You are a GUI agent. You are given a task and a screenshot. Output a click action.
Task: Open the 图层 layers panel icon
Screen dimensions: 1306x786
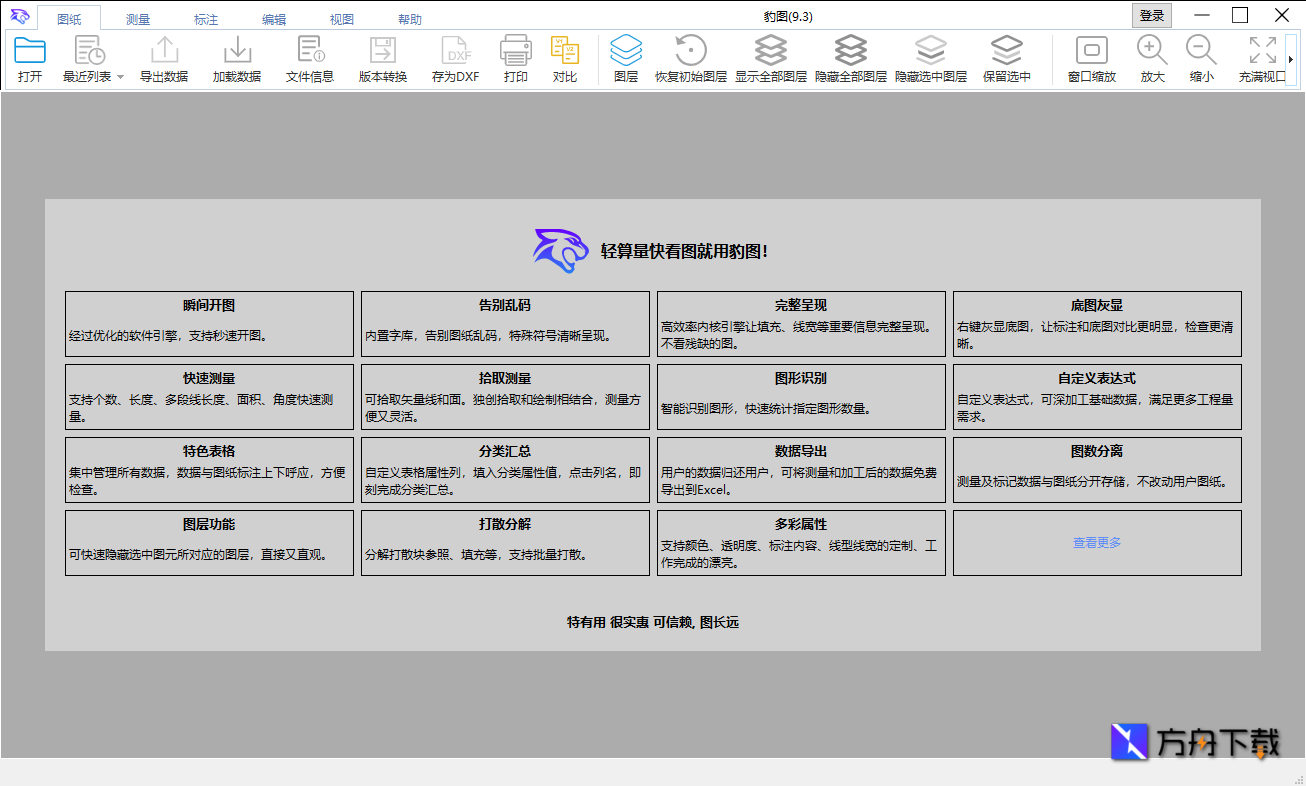pyautogui.click(x=625, y=57)
